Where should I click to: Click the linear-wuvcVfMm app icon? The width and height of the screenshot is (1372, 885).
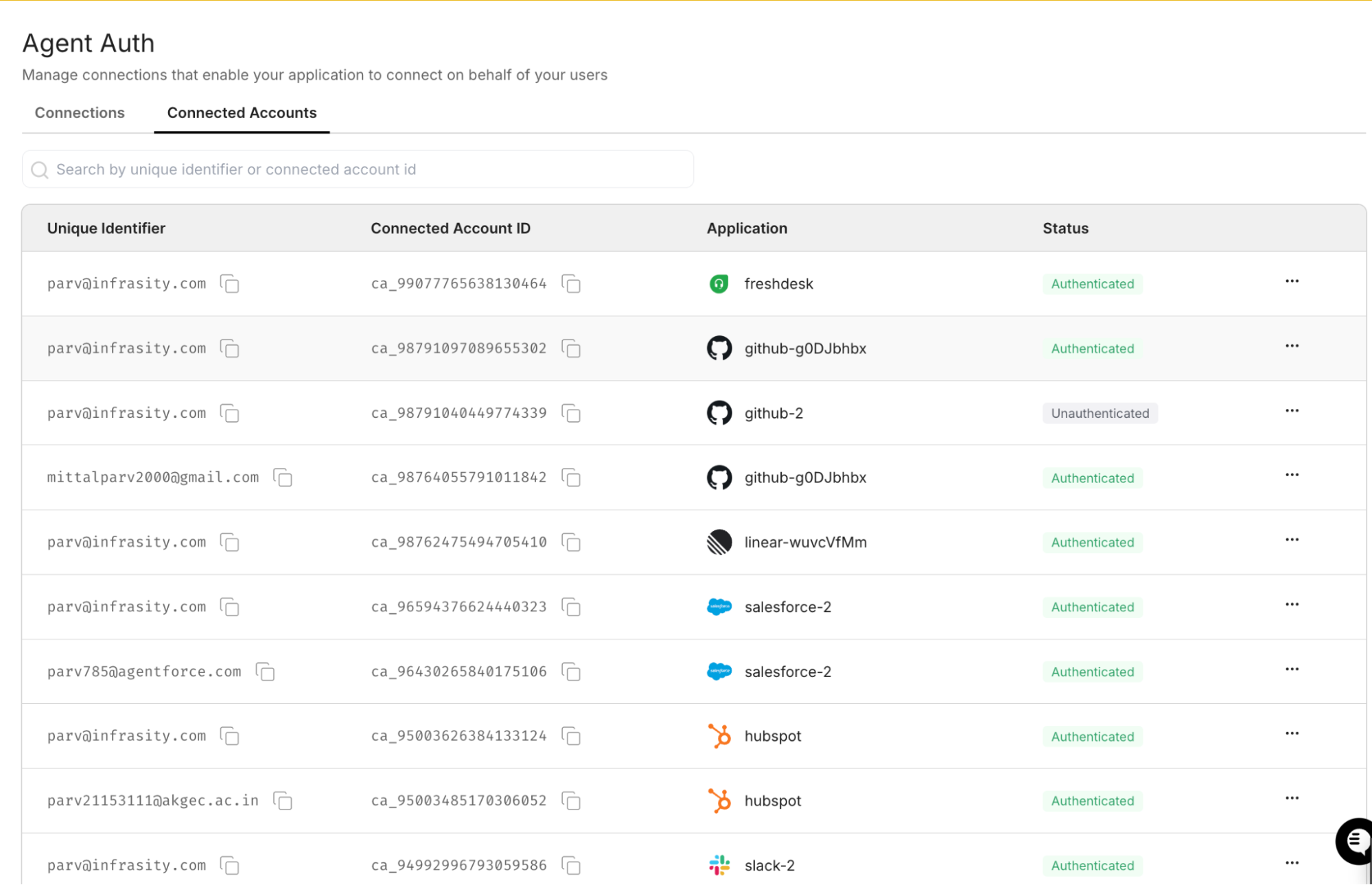point(719,542)
